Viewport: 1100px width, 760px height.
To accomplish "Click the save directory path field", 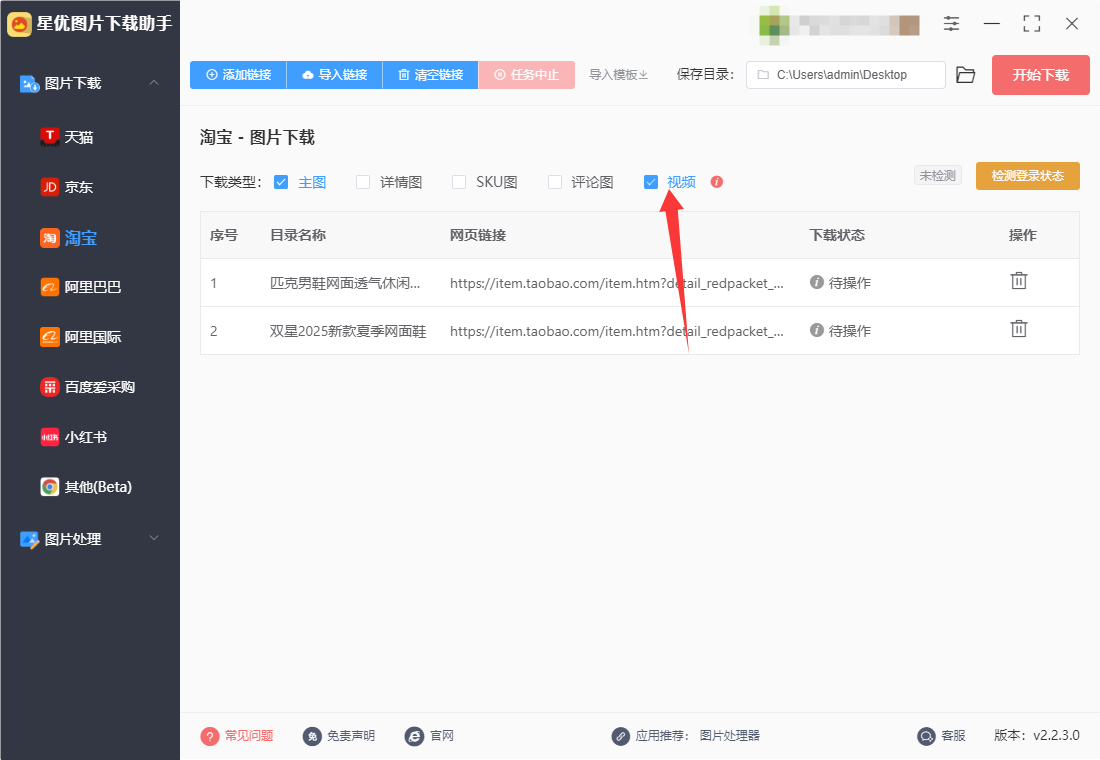I will [x=845, y=75].
